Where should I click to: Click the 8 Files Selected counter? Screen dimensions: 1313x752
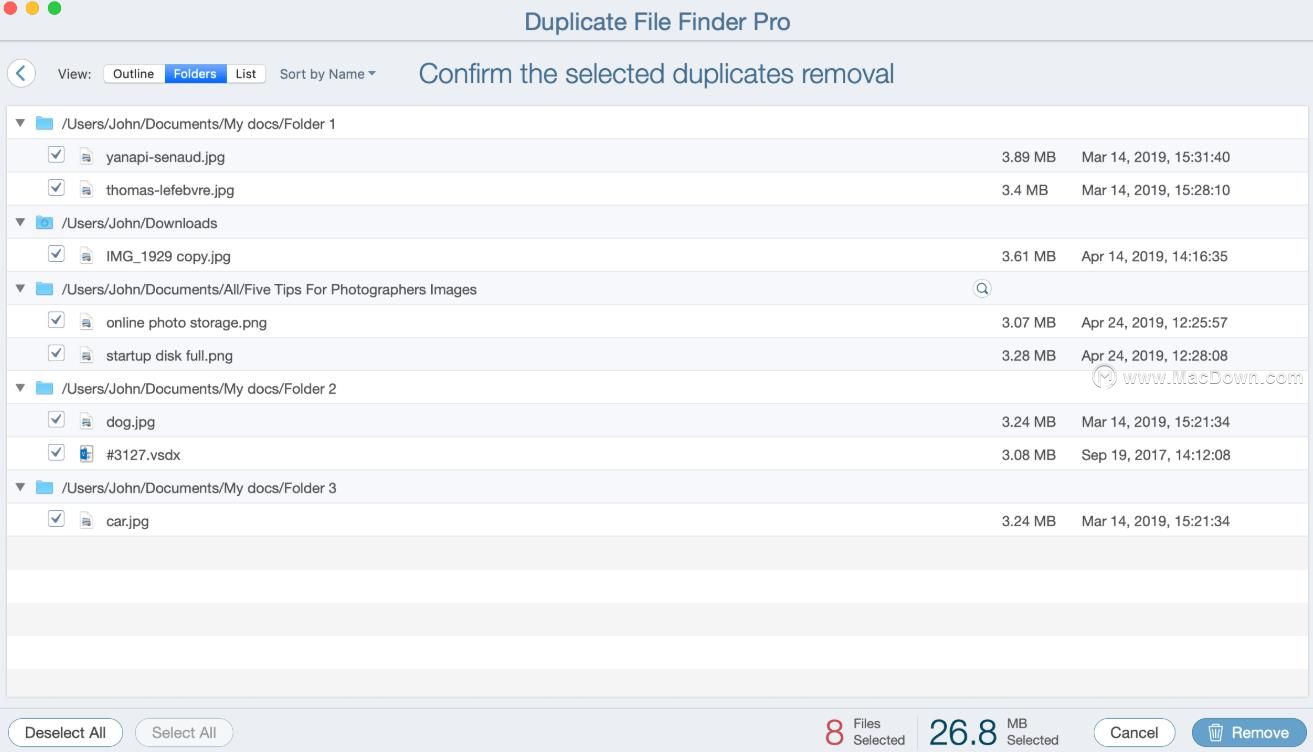click(865, 732)
